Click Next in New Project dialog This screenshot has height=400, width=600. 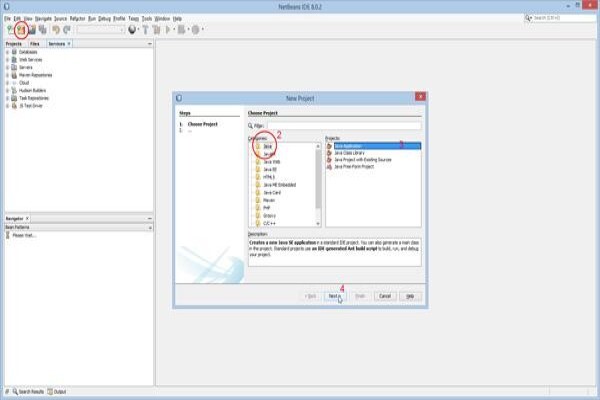pyautogui.click(x=334, y=296)
